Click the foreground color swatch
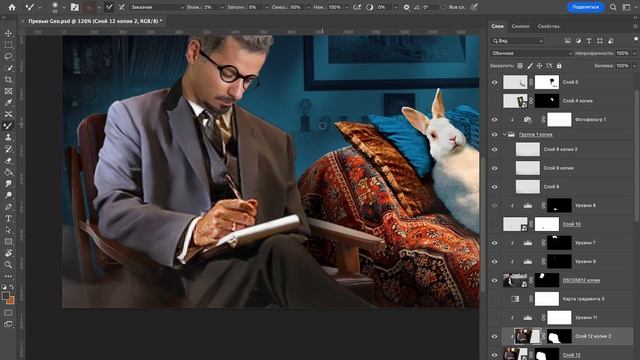This screenshot has width=640, height=360. coord(6,296)
